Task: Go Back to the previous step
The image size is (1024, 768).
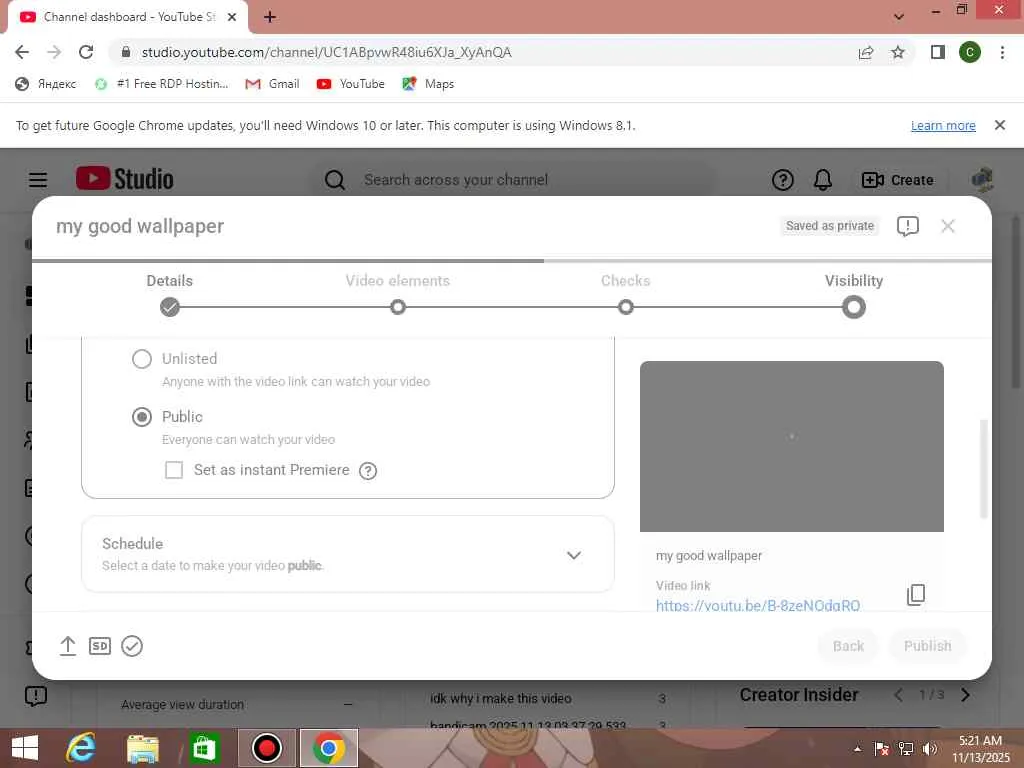Action: click(x=848, y=646)
